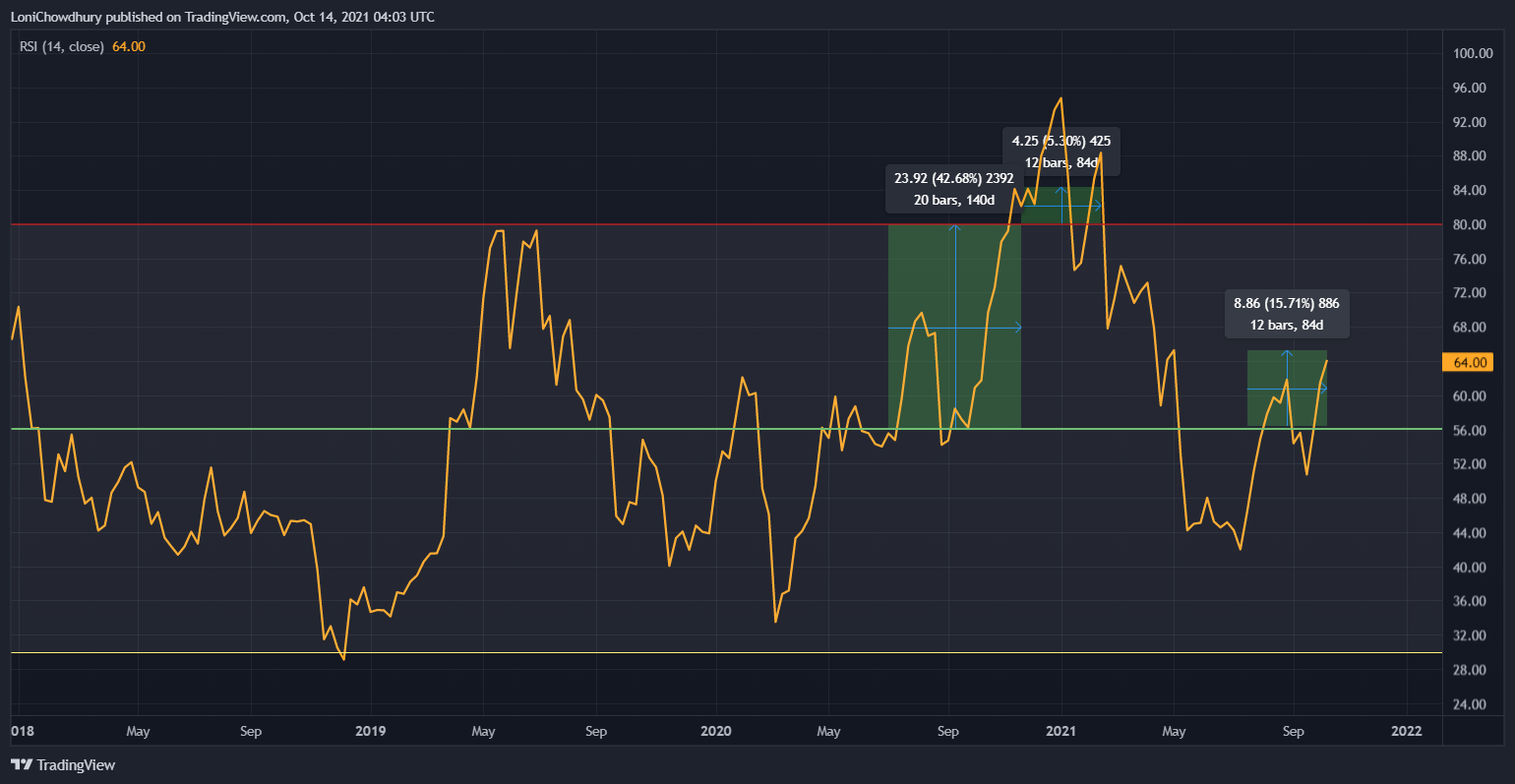Click the 80.00 scale label
This screenshot has width=1515, height=784.
(1469, 224)
